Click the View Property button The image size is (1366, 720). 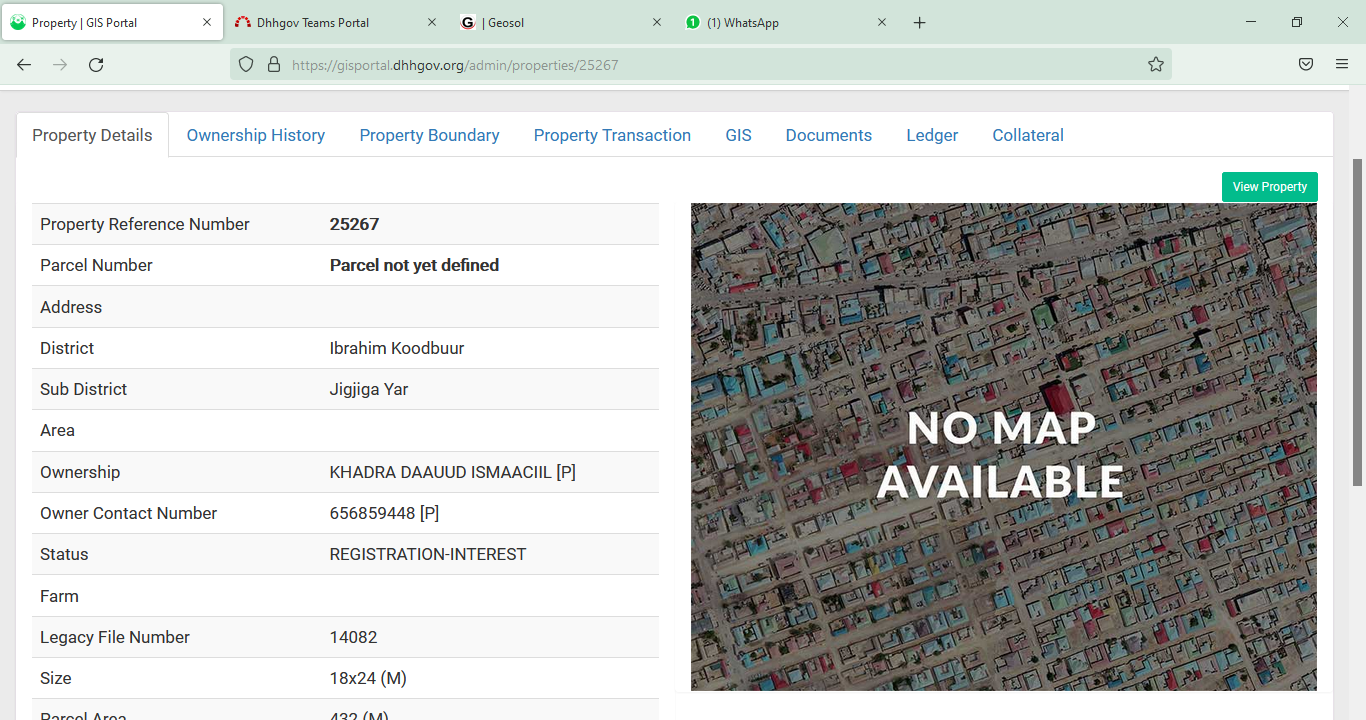(1270, 187)
